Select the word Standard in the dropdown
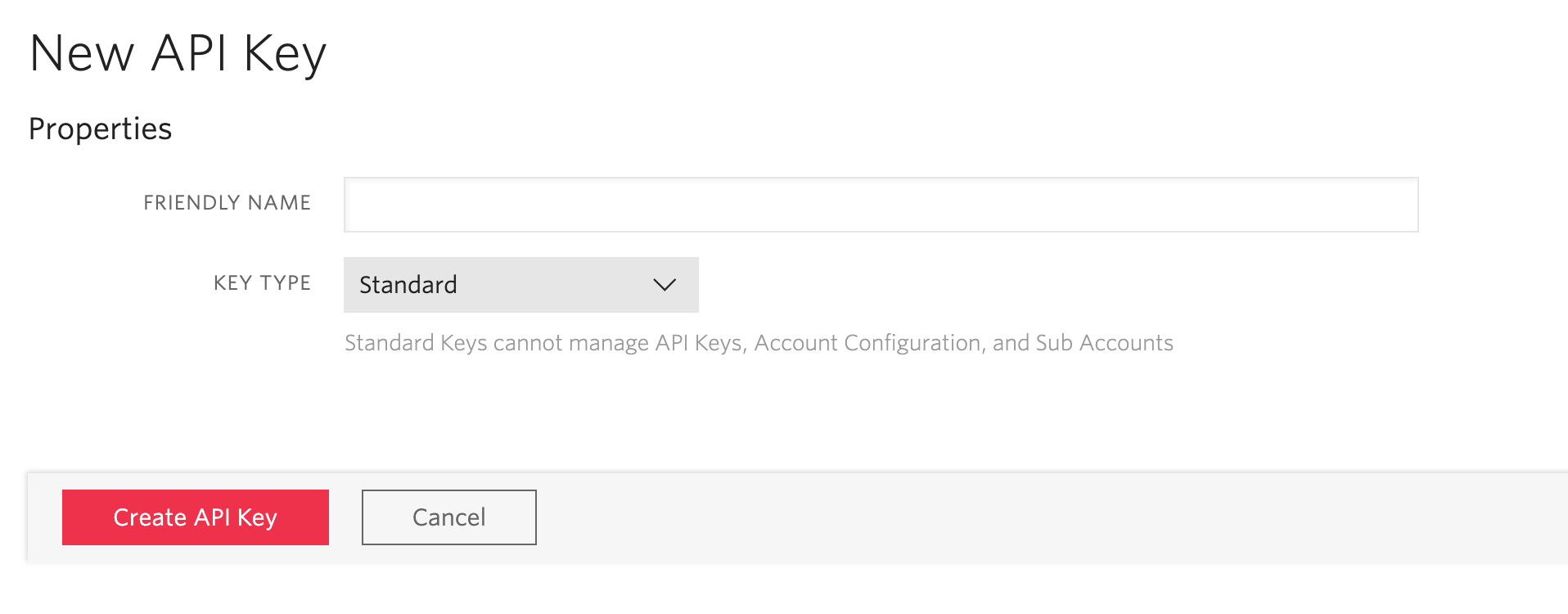The image size is (1568, 614). tap(408, 284)
